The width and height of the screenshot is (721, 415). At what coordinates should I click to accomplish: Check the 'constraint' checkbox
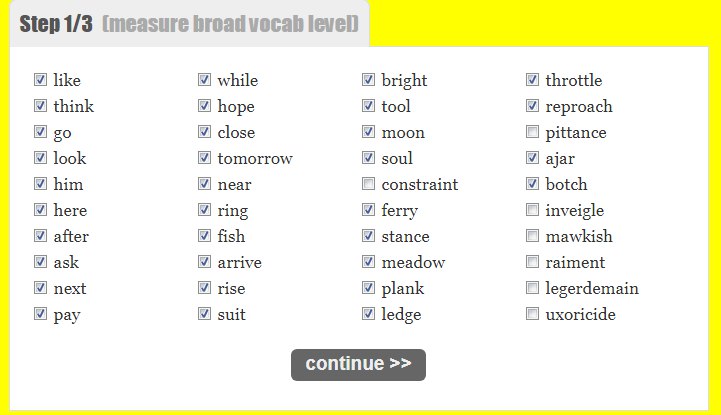tap(369, 184)
